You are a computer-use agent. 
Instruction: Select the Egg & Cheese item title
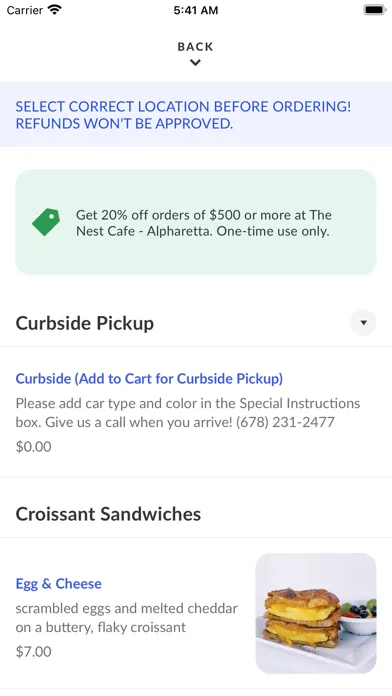59,583
